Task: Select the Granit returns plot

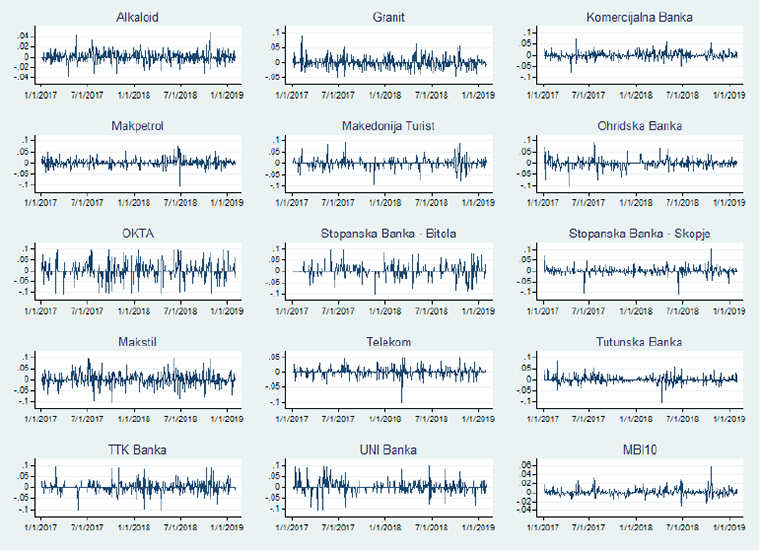Action: point(389,58)
